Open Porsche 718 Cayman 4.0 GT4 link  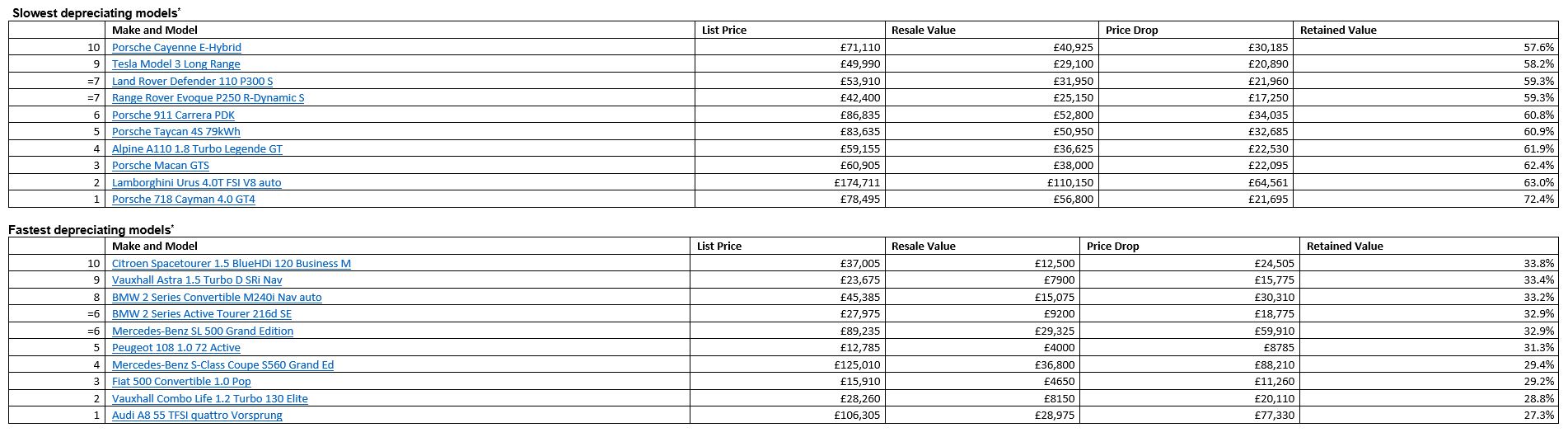click(184, 200)
